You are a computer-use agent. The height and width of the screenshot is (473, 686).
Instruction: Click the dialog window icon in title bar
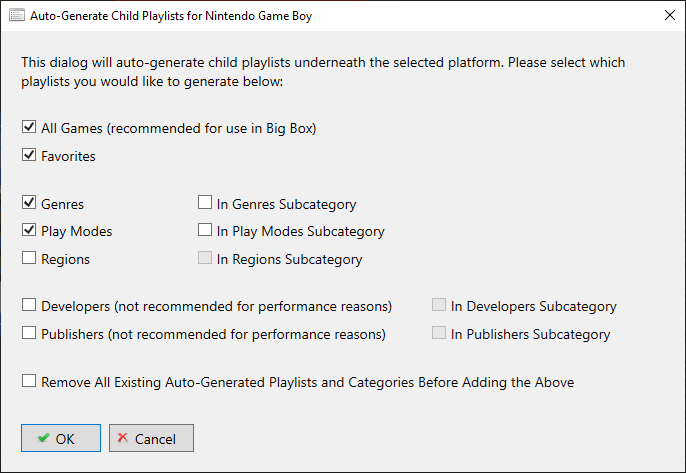point(17,15)
